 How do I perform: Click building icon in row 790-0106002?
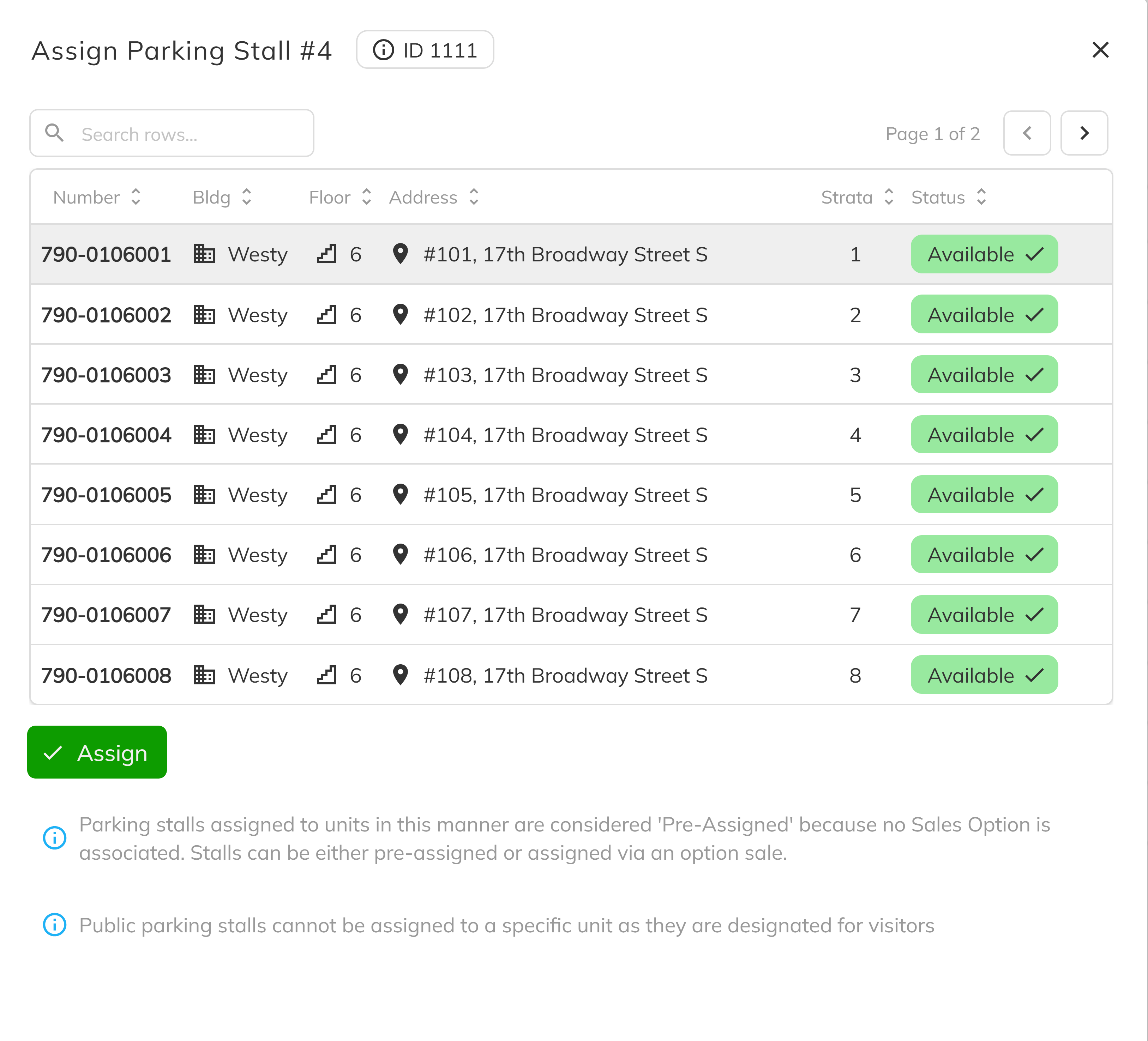(204, 315)
